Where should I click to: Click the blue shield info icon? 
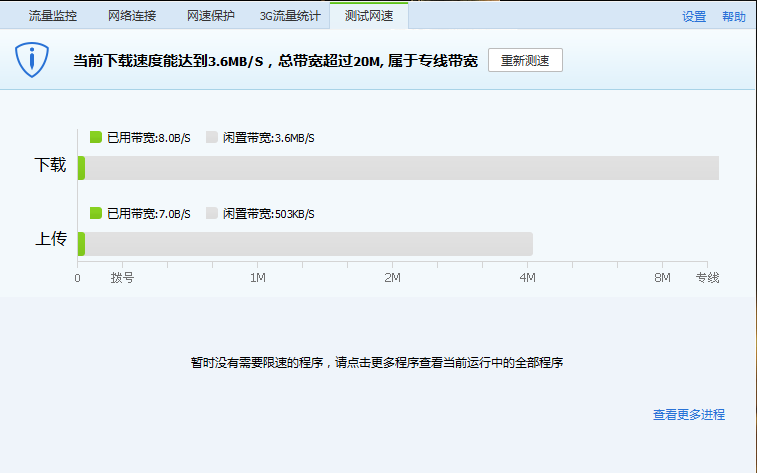32,60
